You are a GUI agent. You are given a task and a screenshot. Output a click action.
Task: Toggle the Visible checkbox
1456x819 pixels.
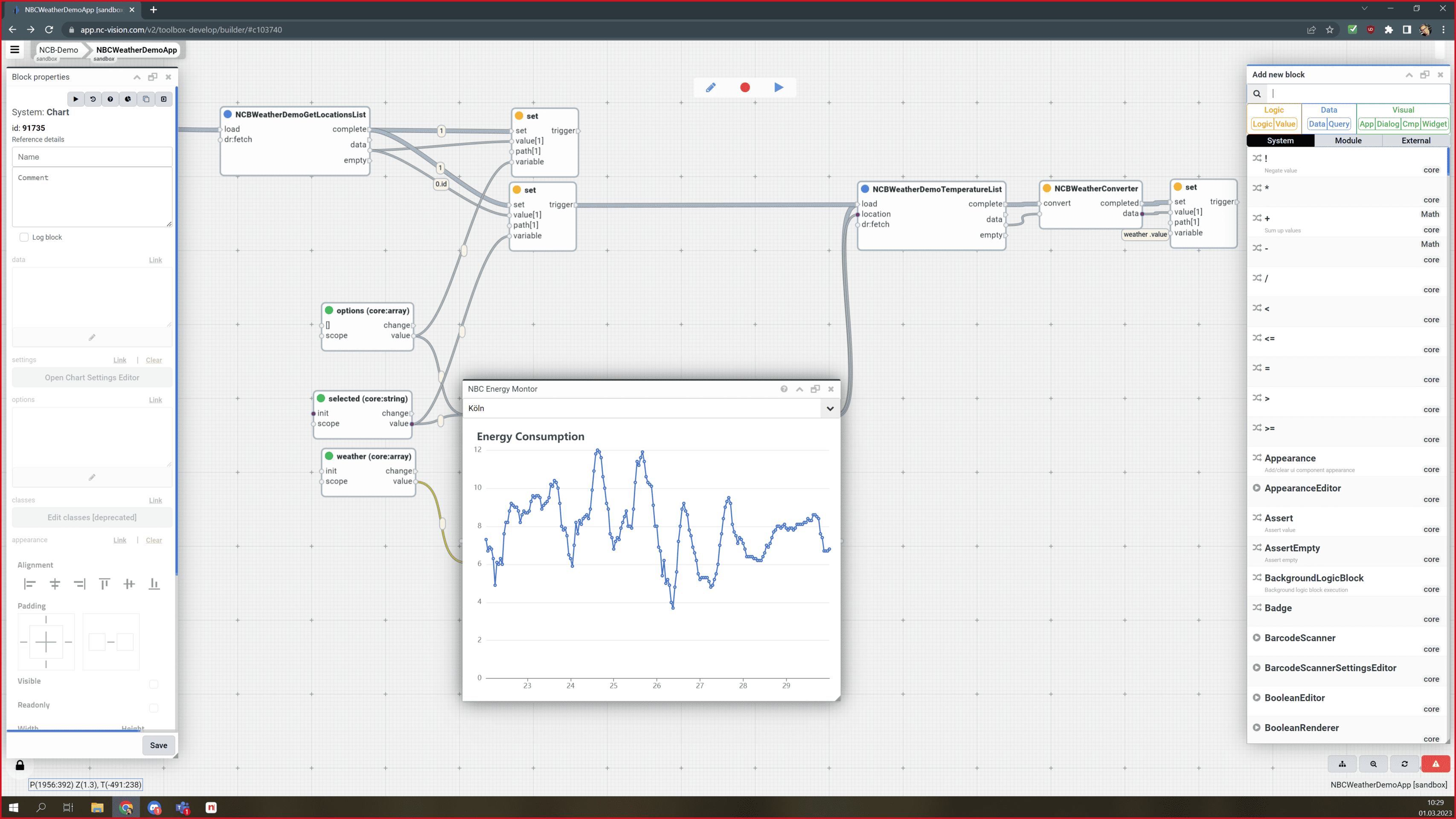(x=154, y=684)
